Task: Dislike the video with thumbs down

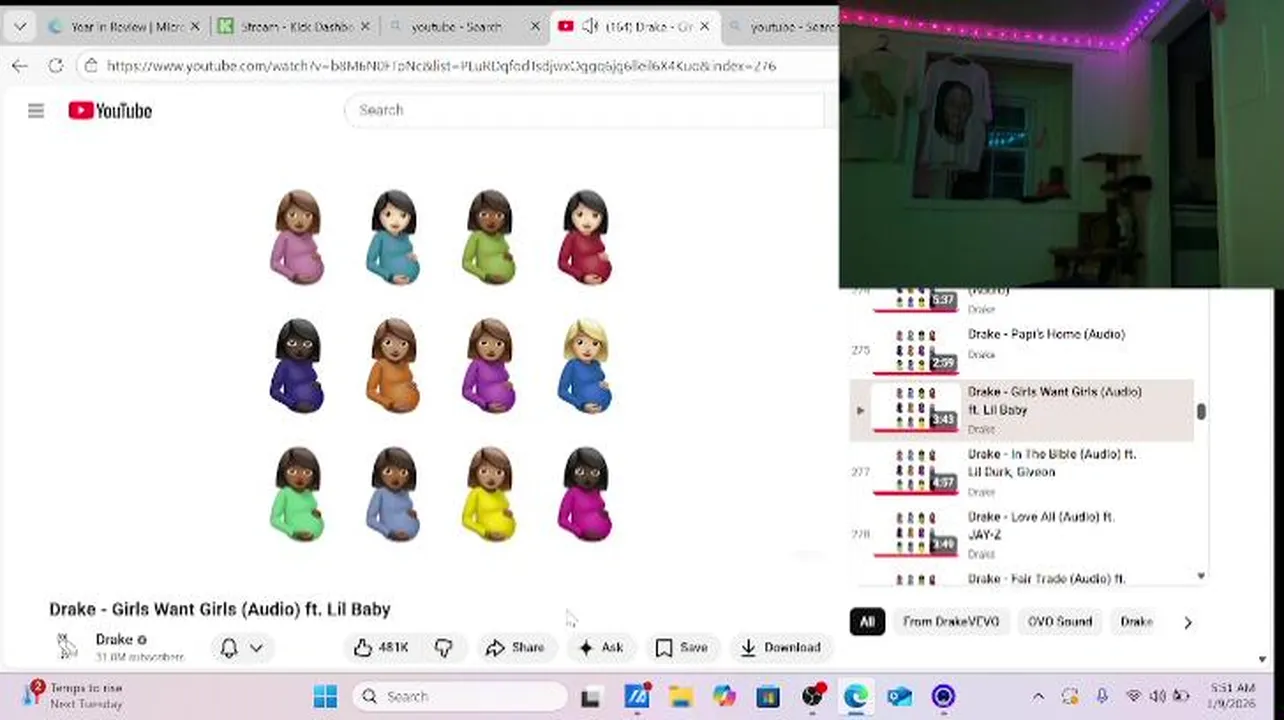Action: (444, 648)
